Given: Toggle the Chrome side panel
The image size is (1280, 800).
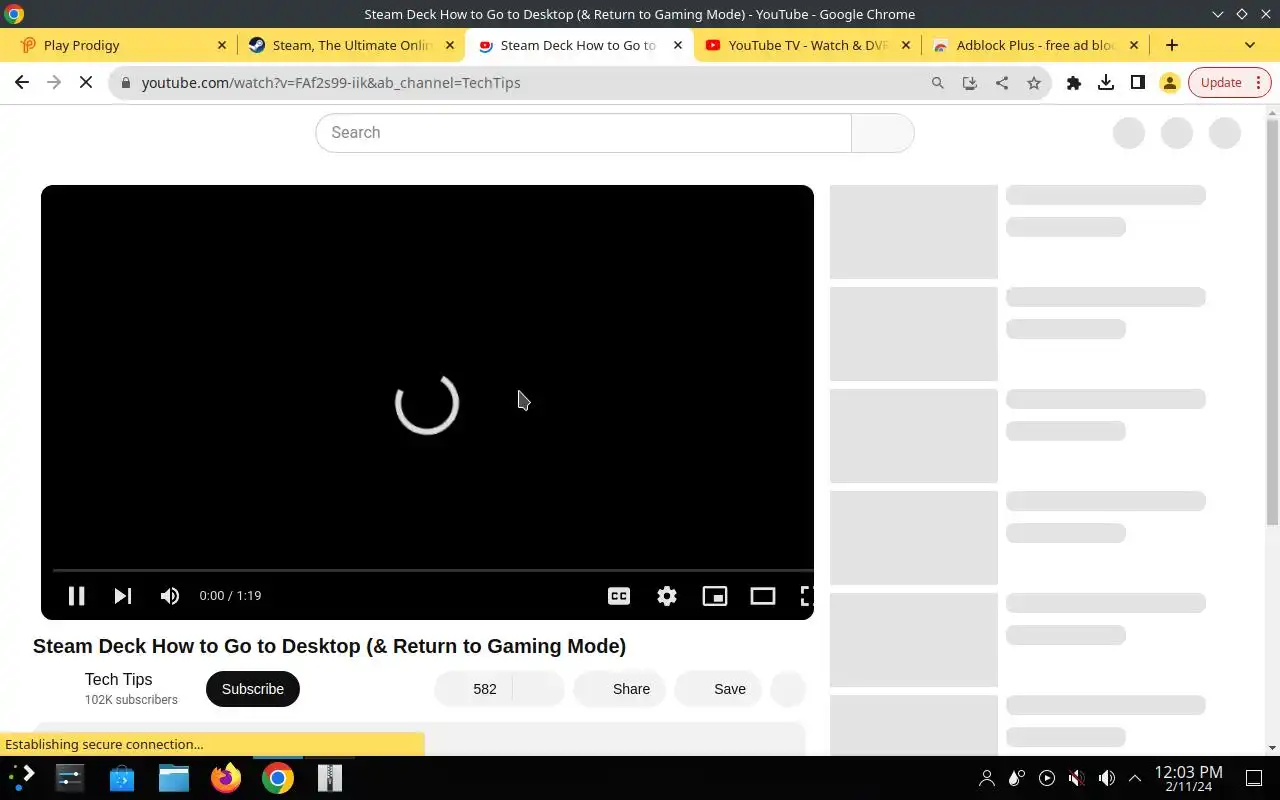Looking at the screenshot, I should tap(1138, 83).
